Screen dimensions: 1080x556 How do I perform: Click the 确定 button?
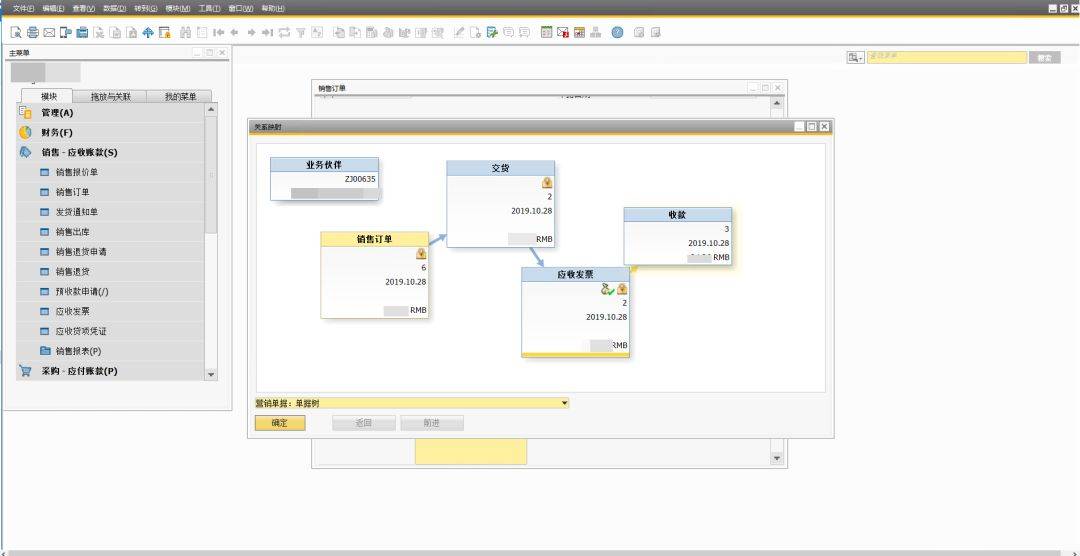pyautogui.click(x=280, y=423)
